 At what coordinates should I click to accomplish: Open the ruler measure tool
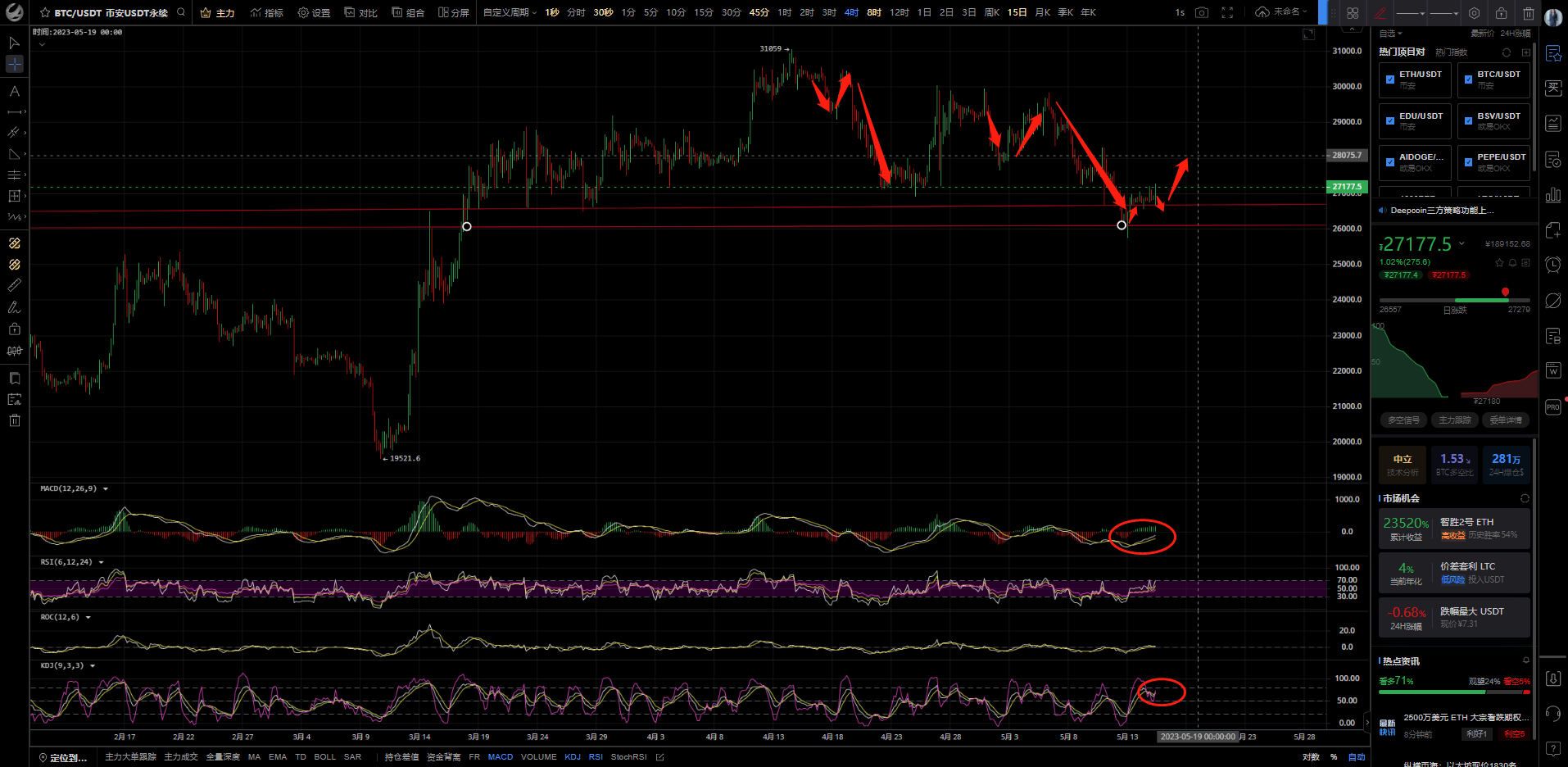click(14, 285)
